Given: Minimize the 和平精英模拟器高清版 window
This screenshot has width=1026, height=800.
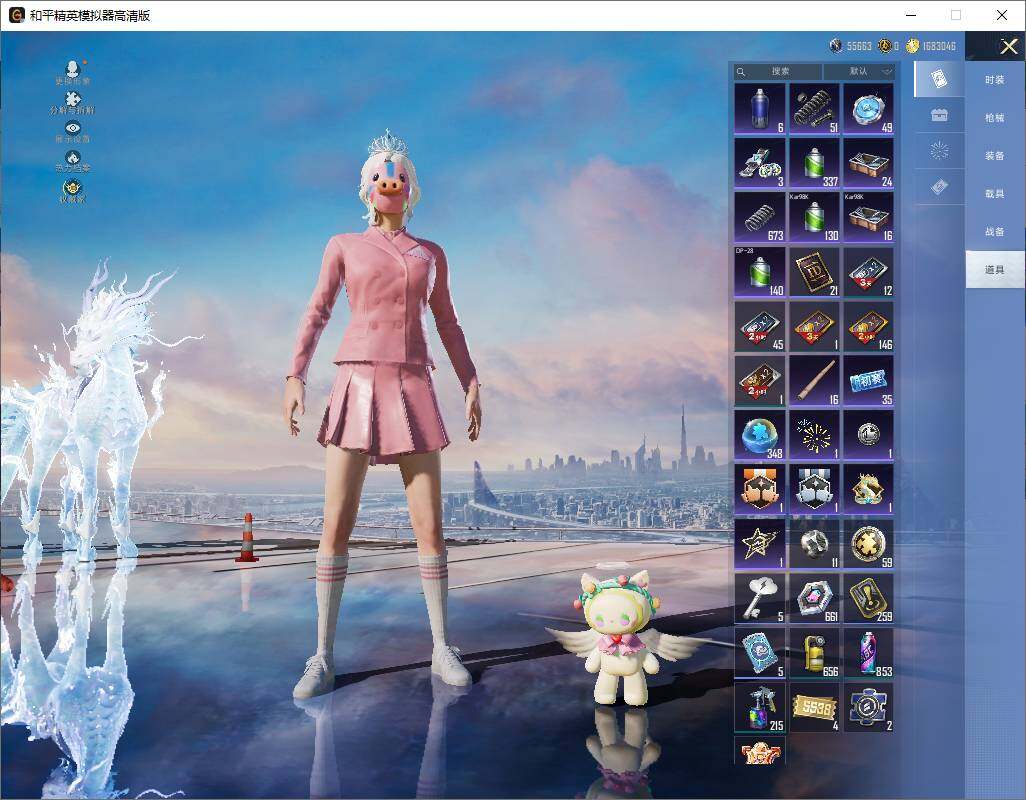Looking at the screenshot, I should 911,15.
